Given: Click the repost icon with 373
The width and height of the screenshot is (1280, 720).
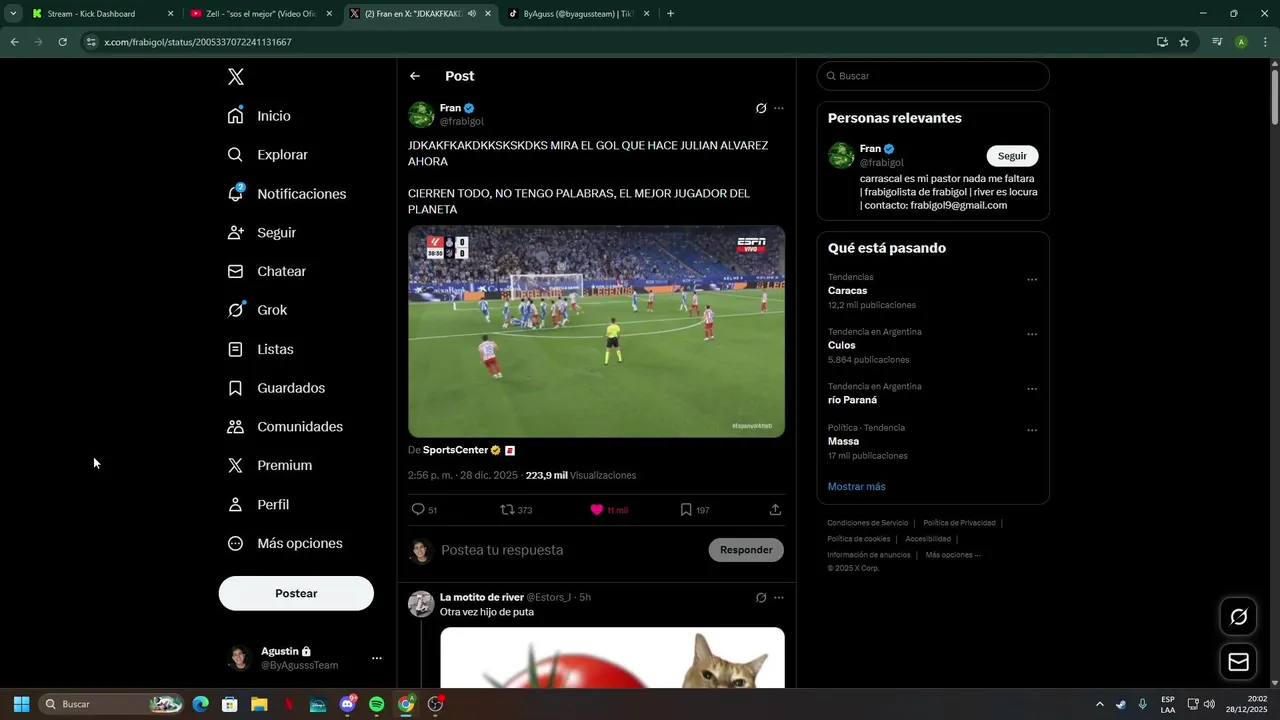Looking at the screenshot, I should click(507, 510).
